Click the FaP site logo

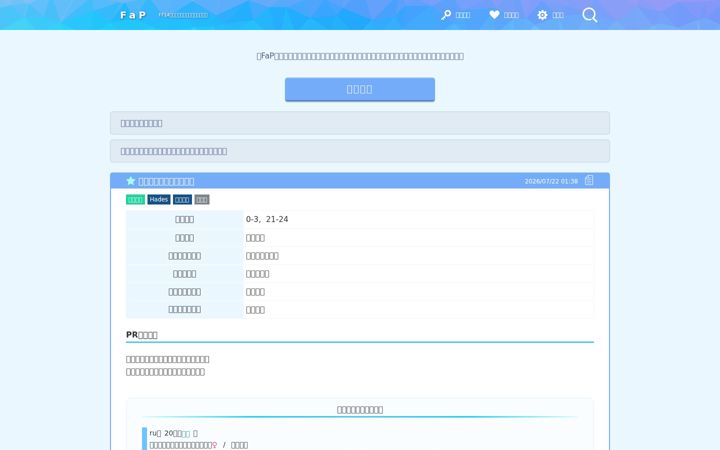click(x=133, y=15)
